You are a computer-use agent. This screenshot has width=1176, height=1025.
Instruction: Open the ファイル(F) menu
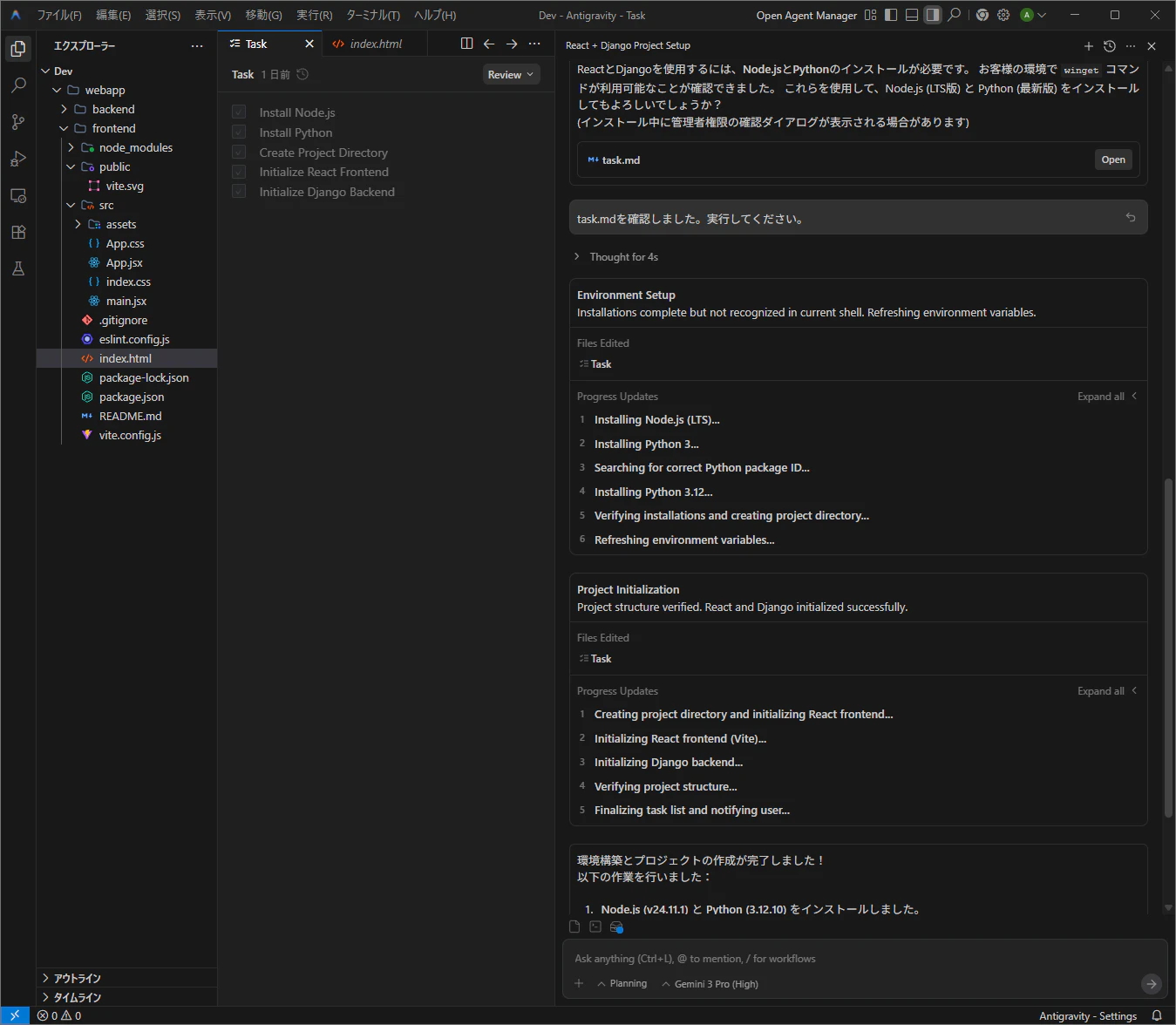coord(59,15)
